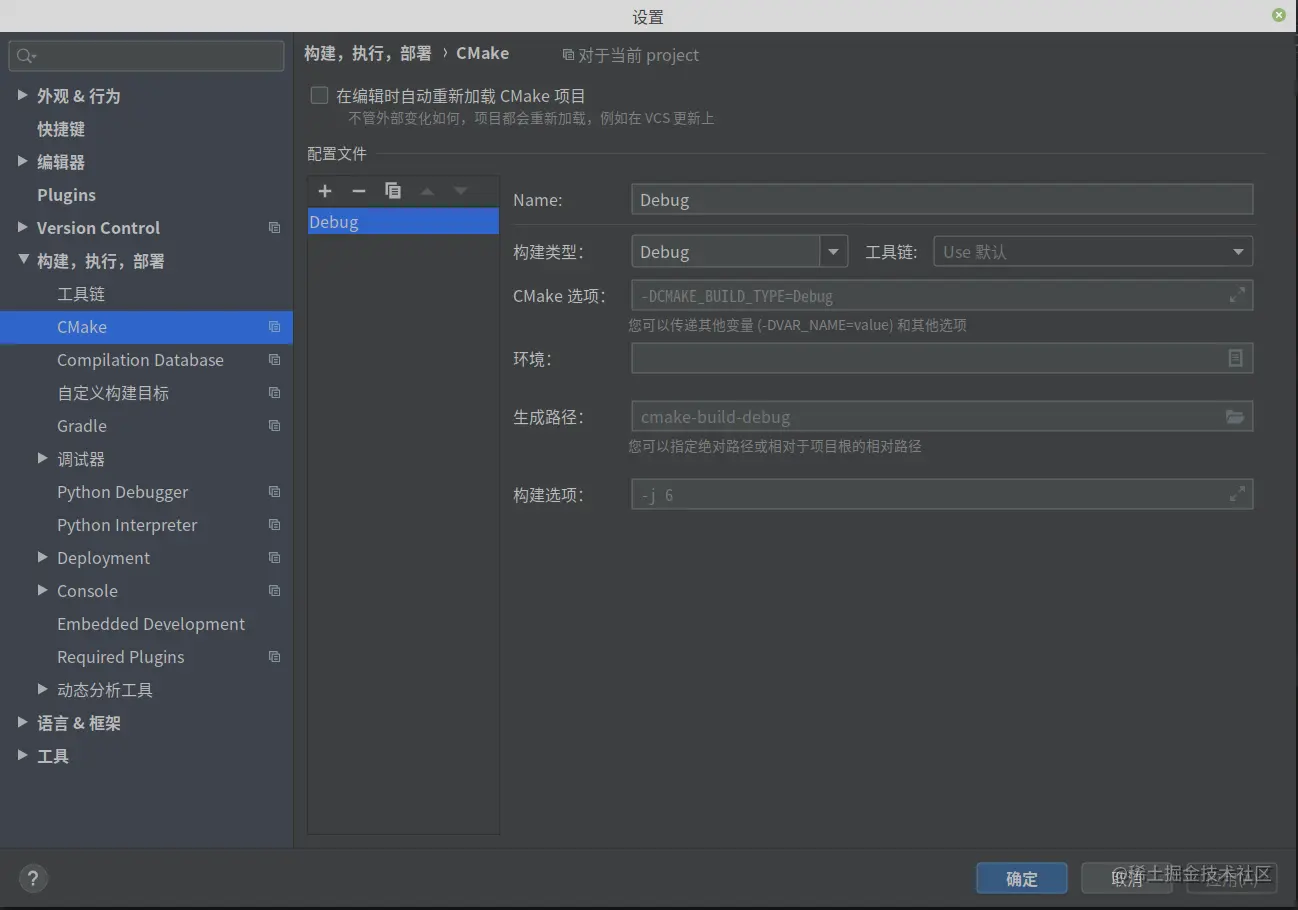Open the help question mark button
Viewport: 1298px width, 910px height.
coord(33,879)
